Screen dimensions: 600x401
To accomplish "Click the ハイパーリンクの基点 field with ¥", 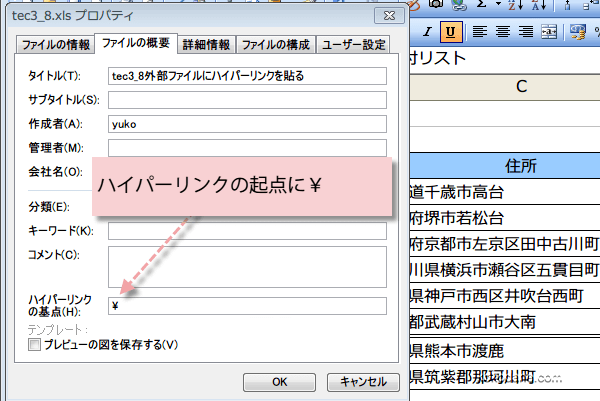I will click(247, 306).
